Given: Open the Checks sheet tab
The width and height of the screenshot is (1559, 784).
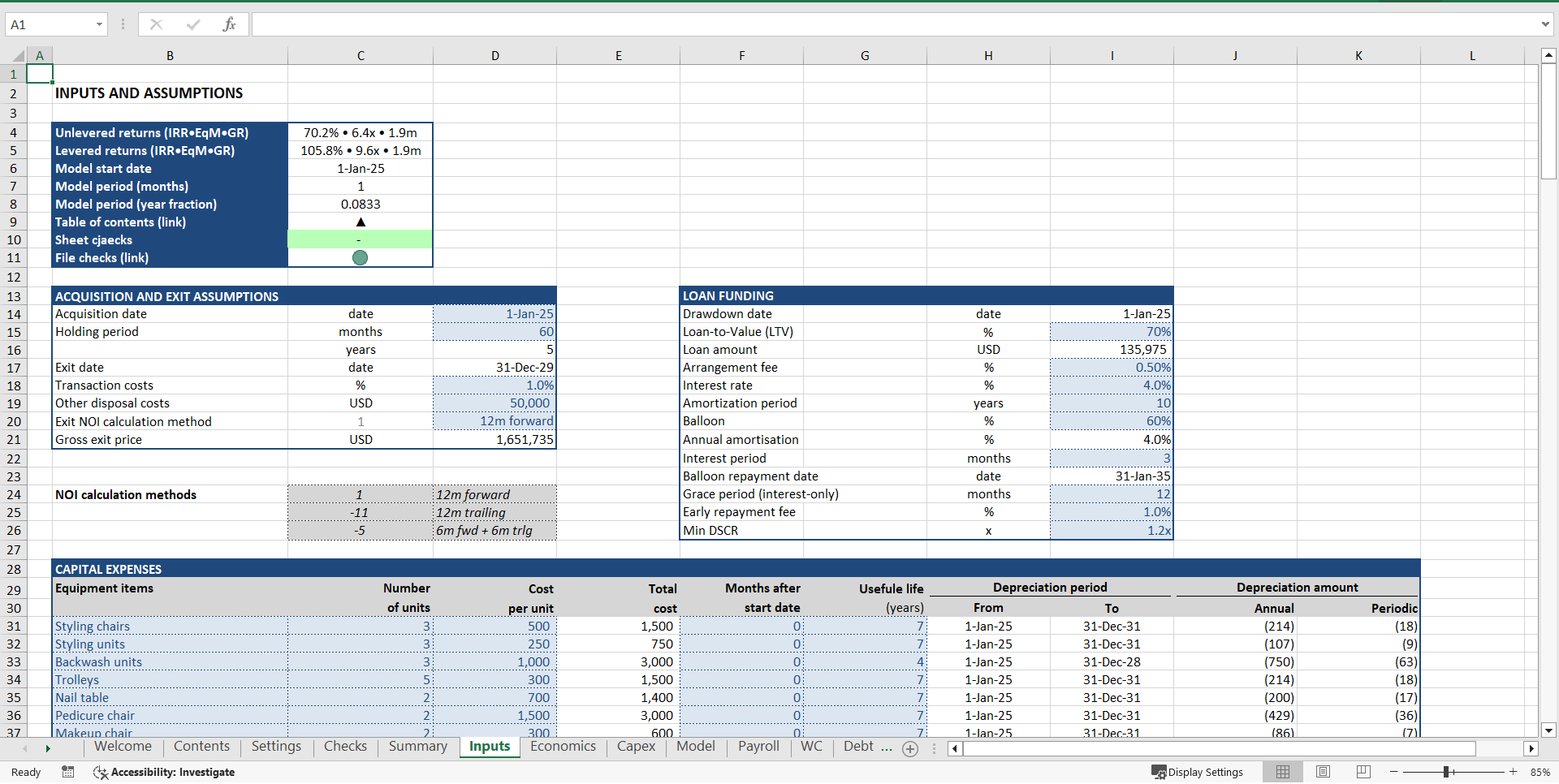Looking at the screenshot, I should click(345, 747).
